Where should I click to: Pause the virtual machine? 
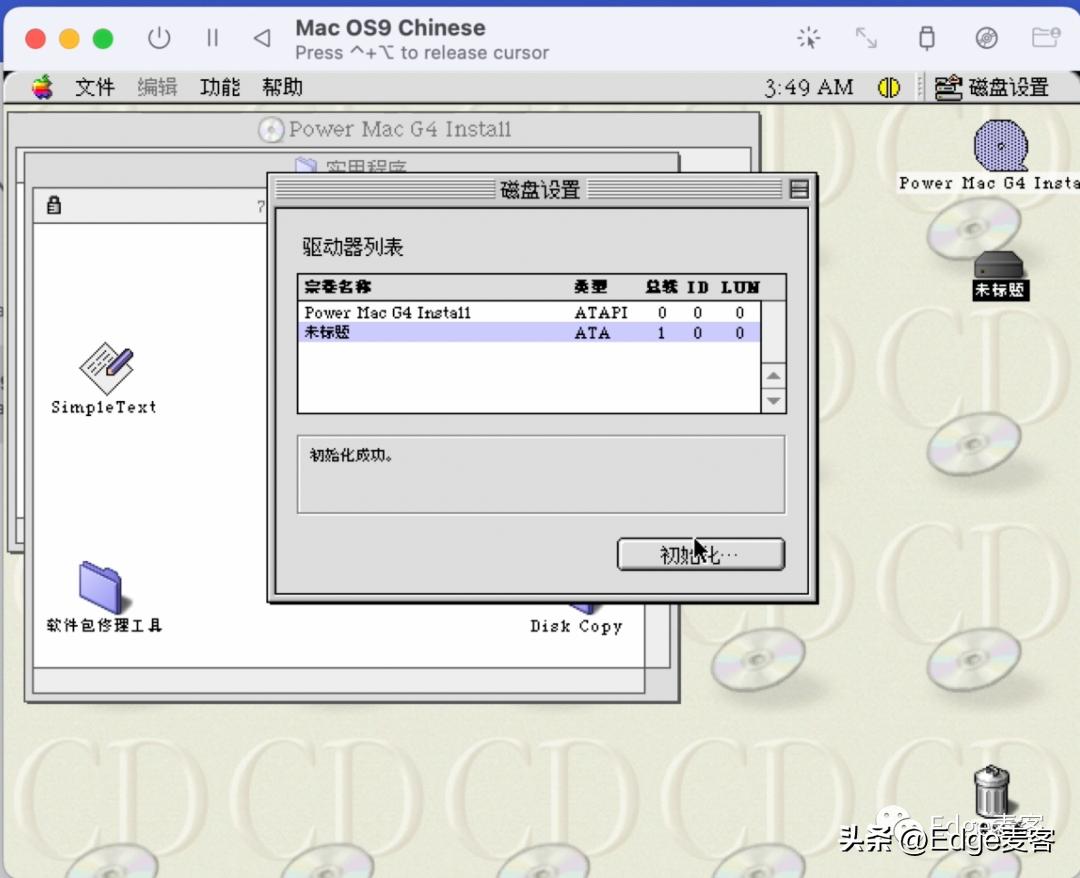212,38
